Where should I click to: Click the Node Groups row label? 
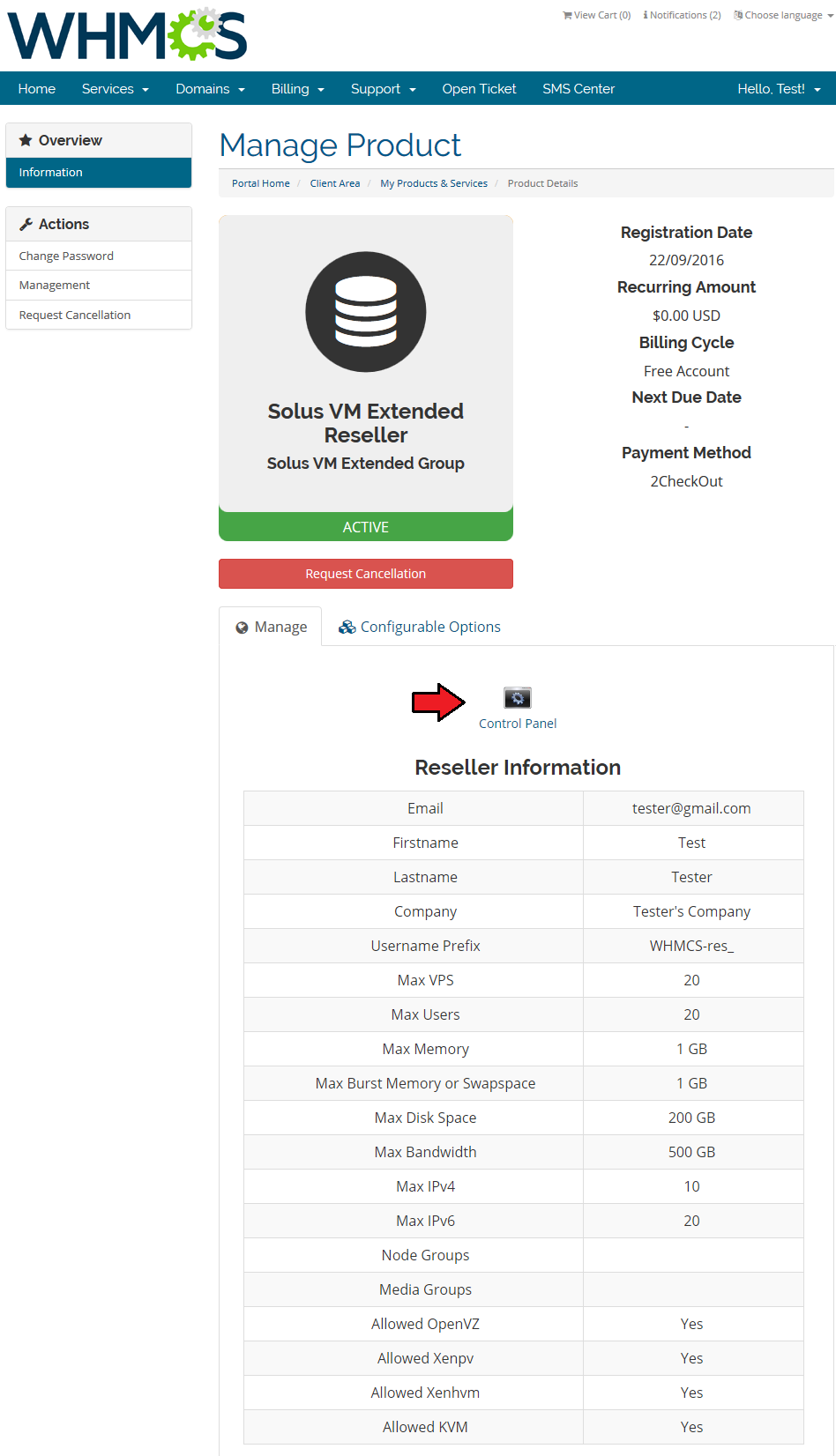pyautogui.click(x=426, y=1255)
